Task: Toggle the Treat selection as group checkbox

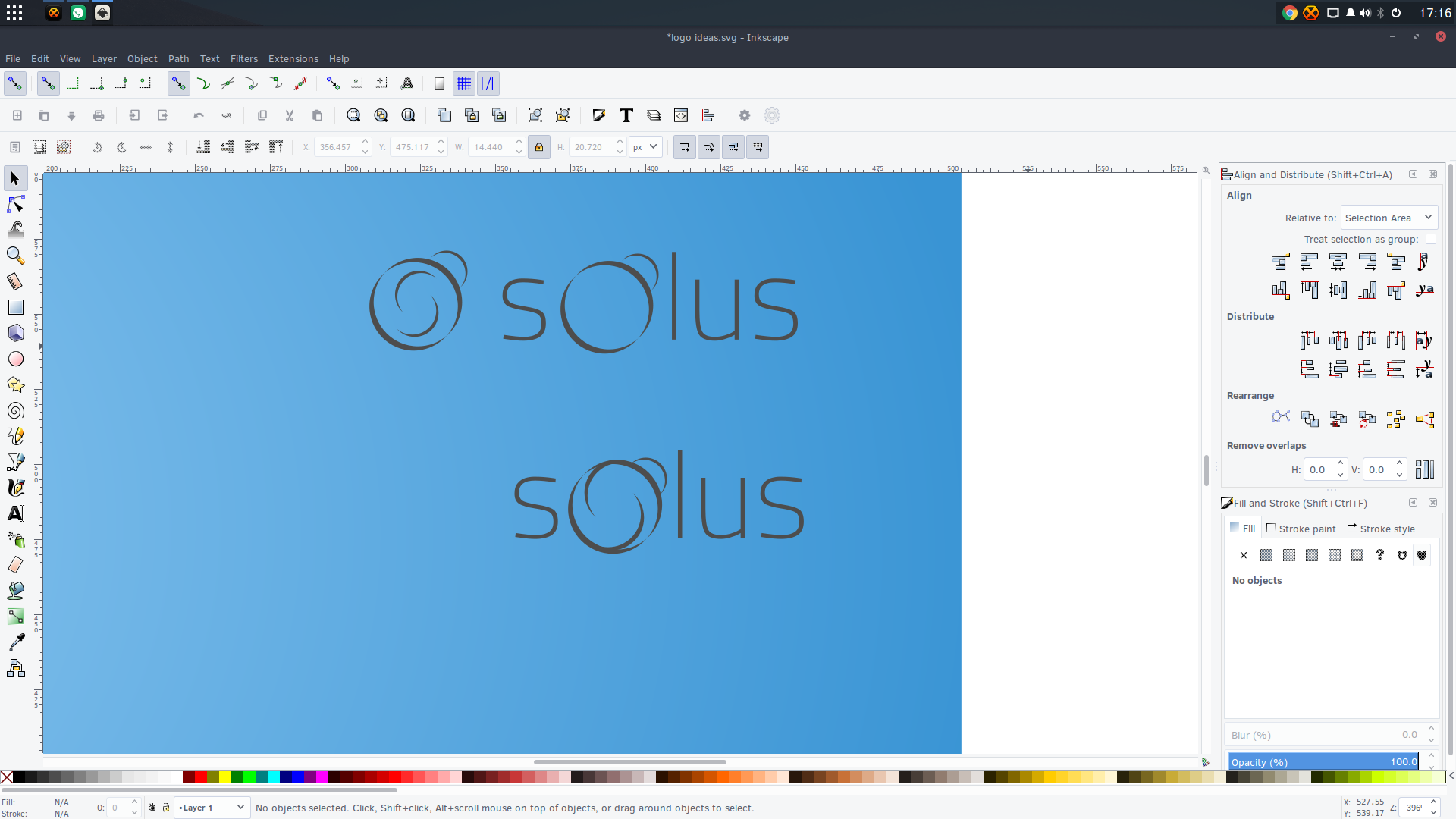Action: click(1431, 239)
